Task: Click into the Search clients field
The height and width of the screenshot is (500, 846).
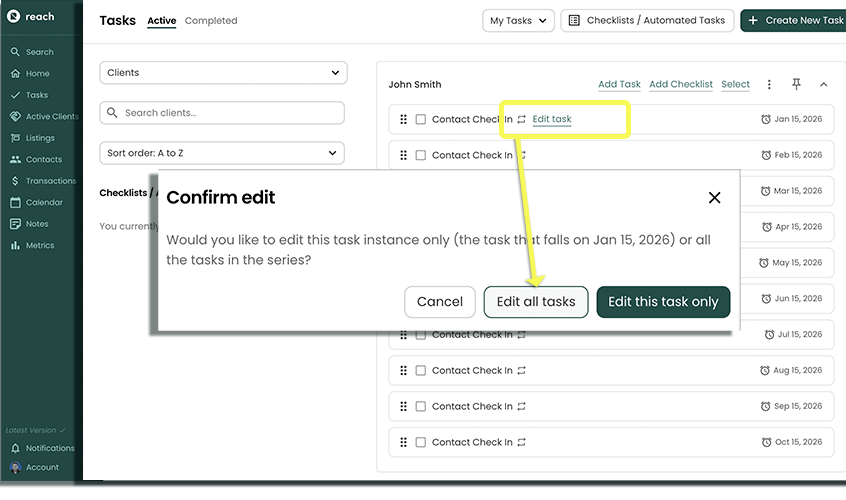Action: click(x=223, y=113)
